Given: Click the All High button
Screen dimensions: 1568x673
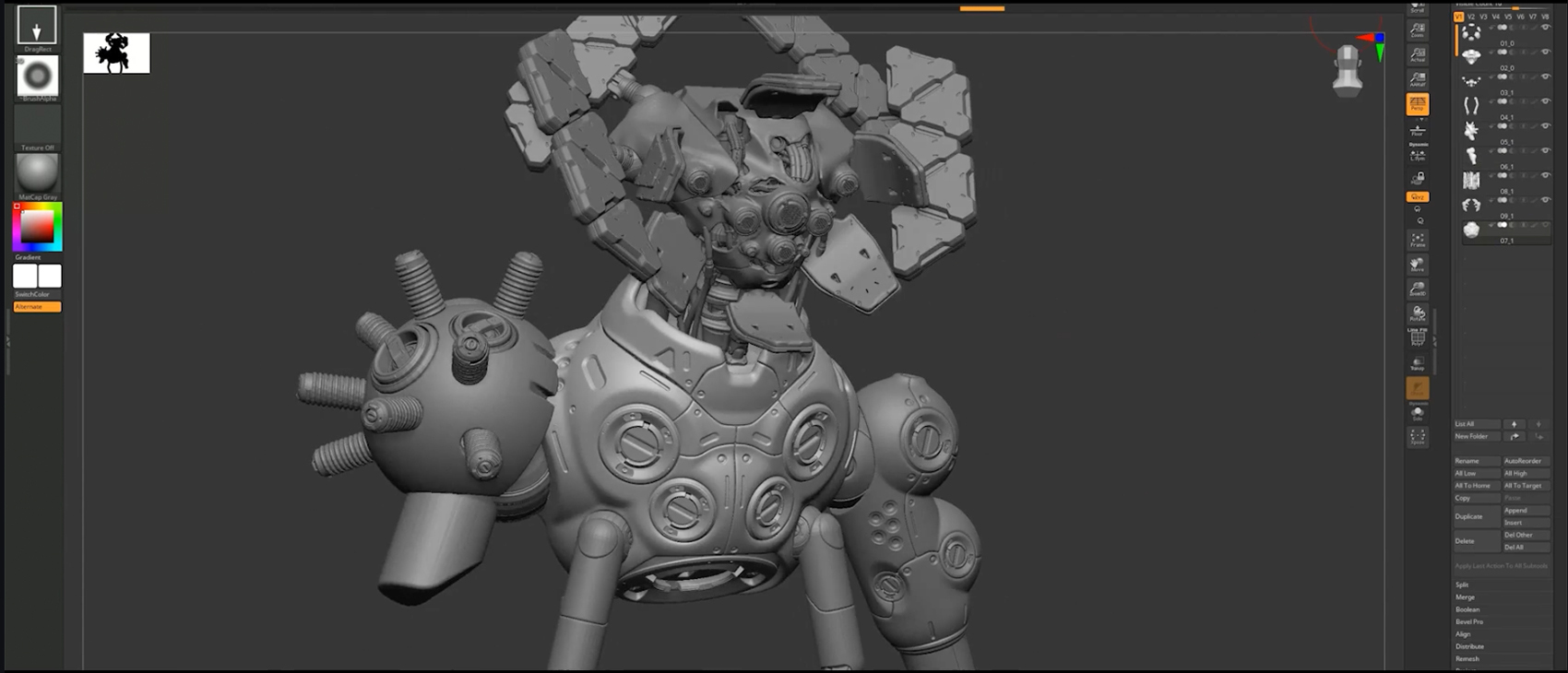Looking at the screenshot, I should coord(1526,473).
